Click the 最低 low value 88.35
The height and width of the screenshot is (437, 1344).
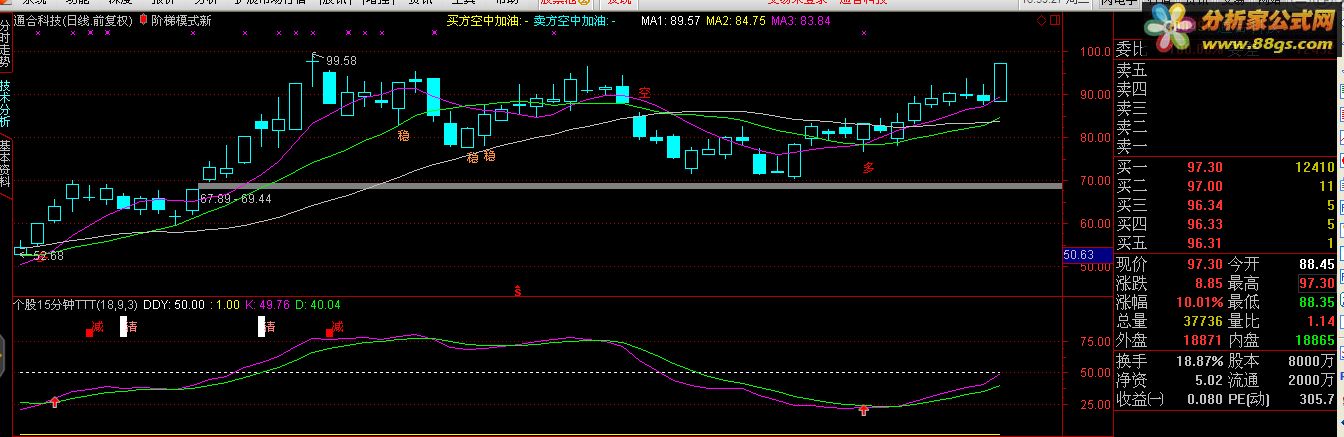point(1317,302)
